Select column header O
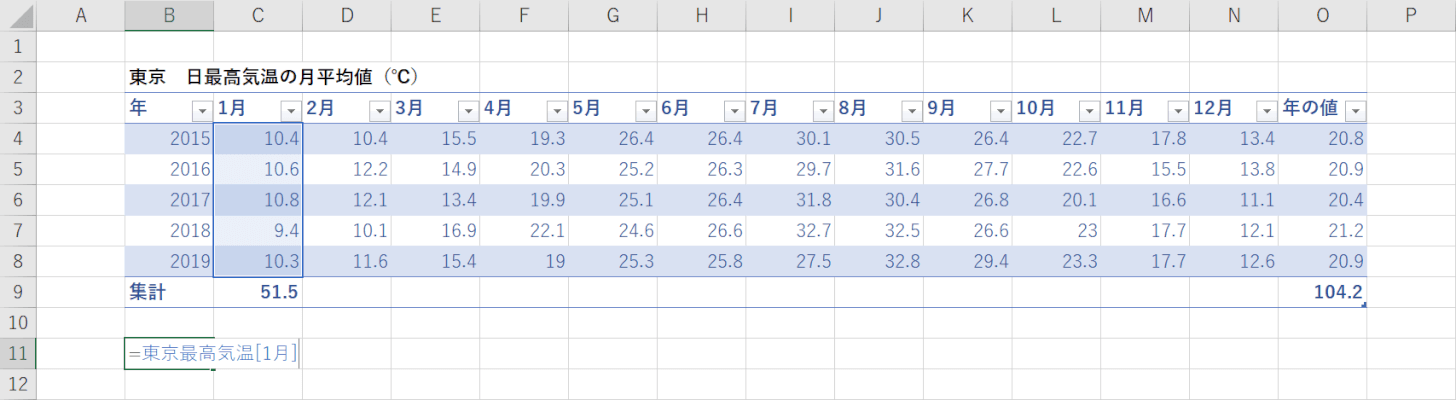Screen dimensions: 1456x400 click(1322, 15)
